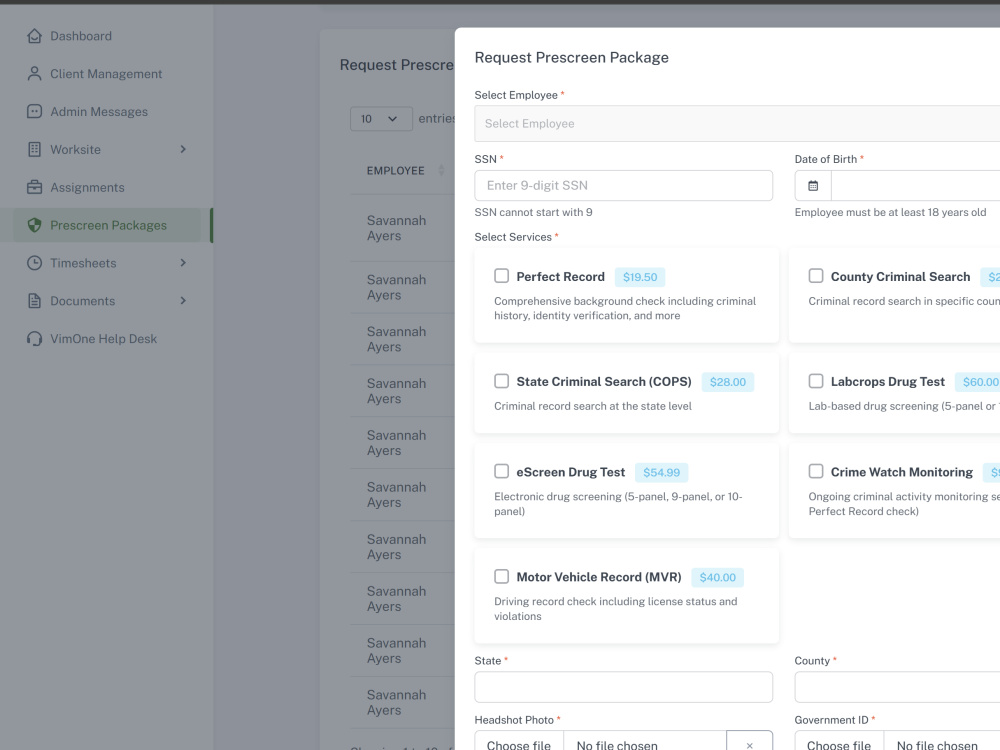
Task: Click 'Criminal record search at the state level'
Action: [x=592, y=406]
